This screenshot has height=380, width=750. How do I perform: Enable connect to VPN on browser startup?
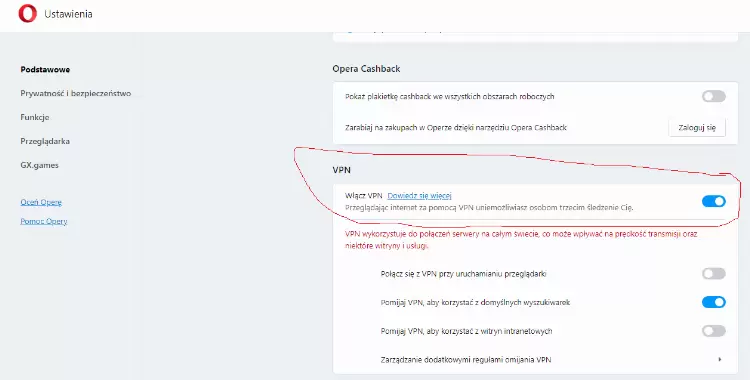click(x=714, y=273)
